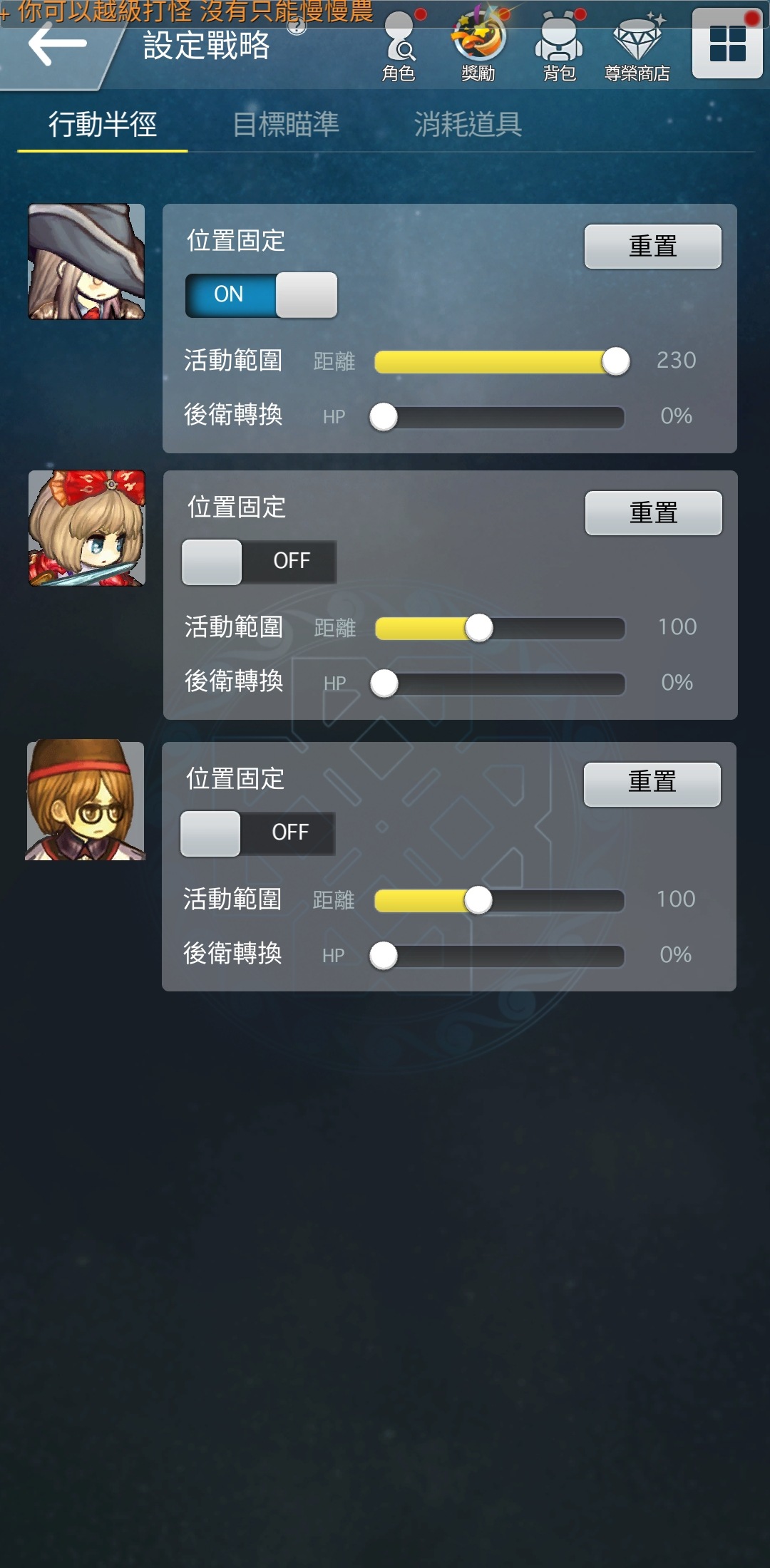Select the glasses character portrait
The image size is (770, 1568).
click(86, 800)
